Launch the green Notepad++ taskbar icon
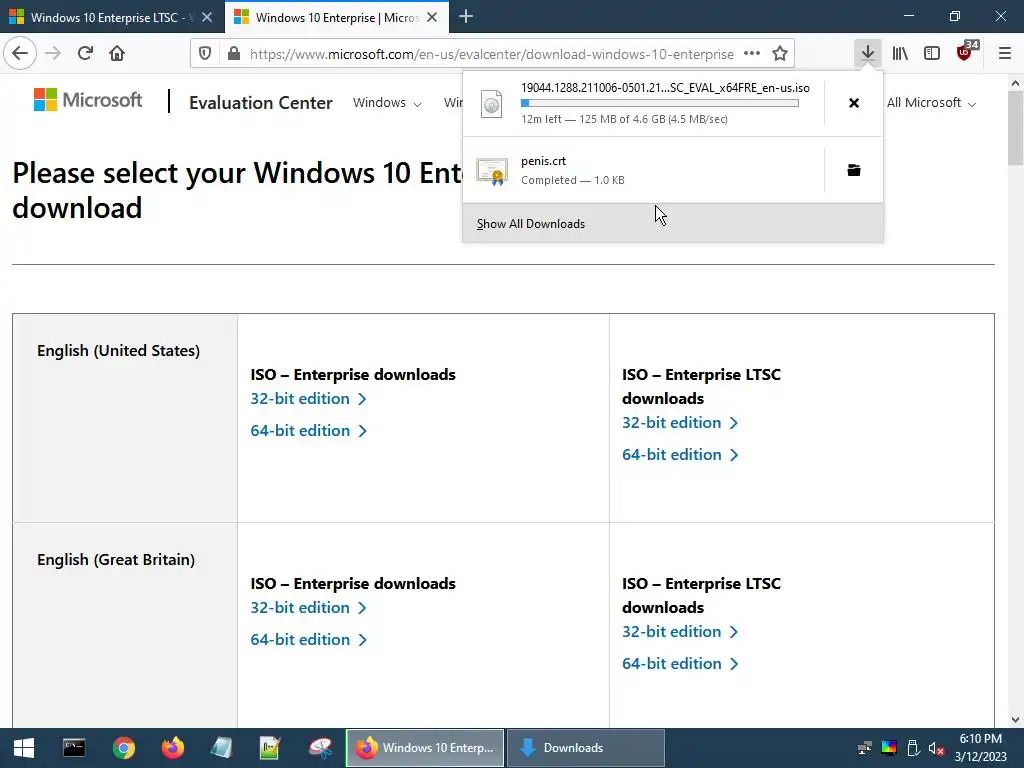Screen dimensions: 1024x768 click(270, 748)
